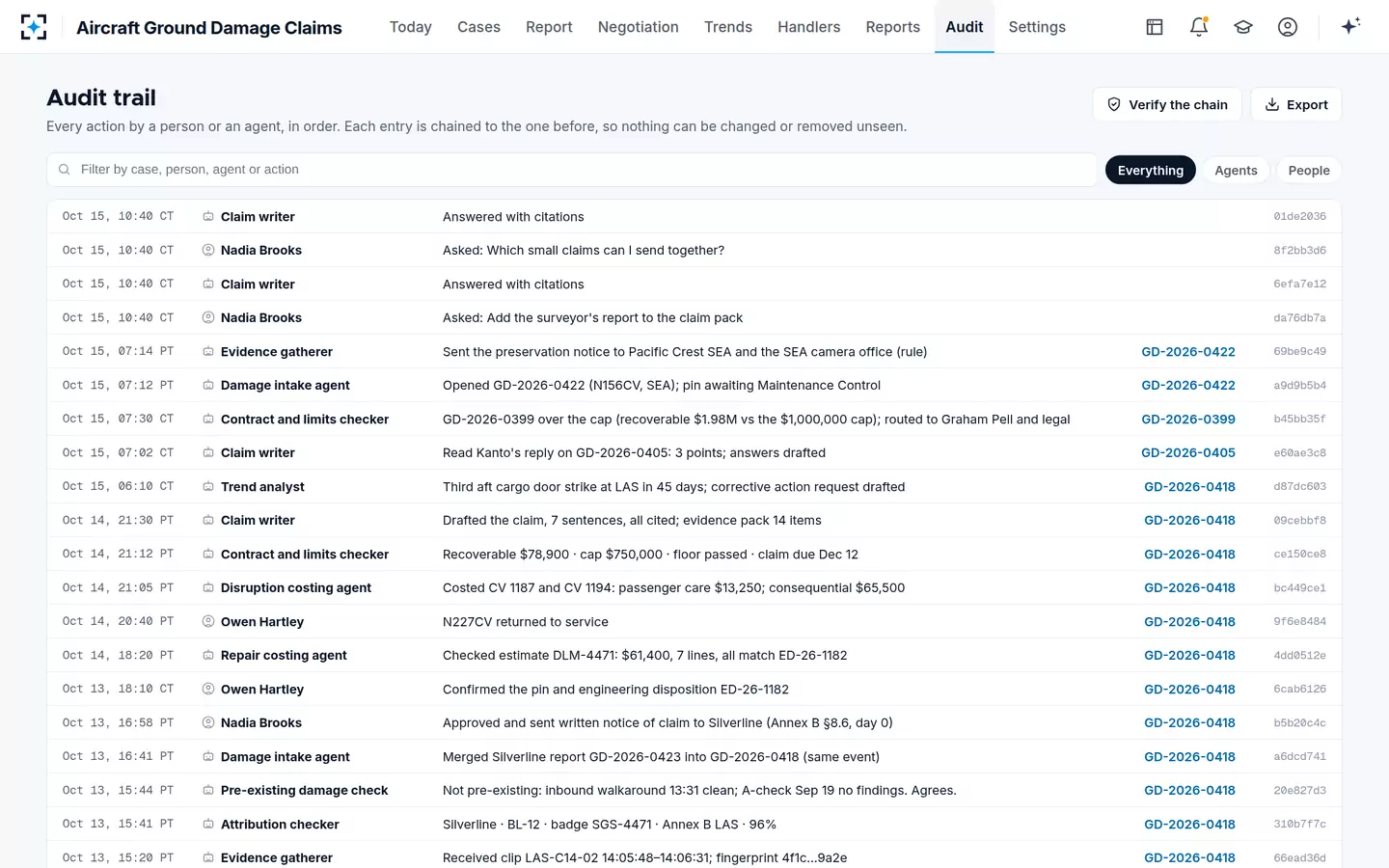
Task: Focus the filter by case, person, agent field
Action: [572, 170]
